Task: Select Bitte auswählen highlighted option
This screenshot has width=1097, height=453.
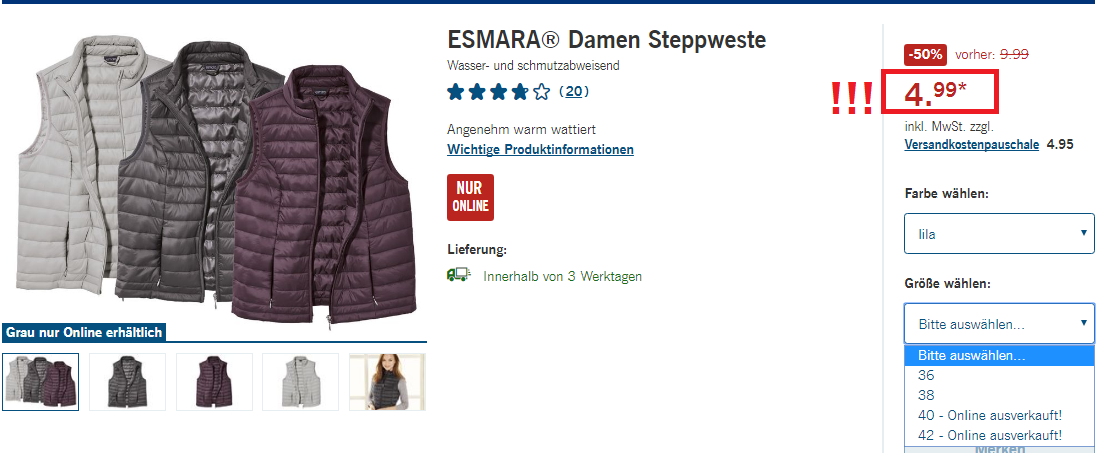Action: (x=999, y=356)
